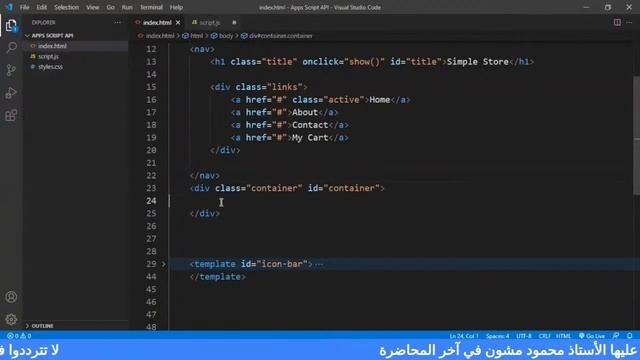Click the unsaved dot on the third tab
Viewport: 640px width, 360px height.
click(x=234, y=22)
